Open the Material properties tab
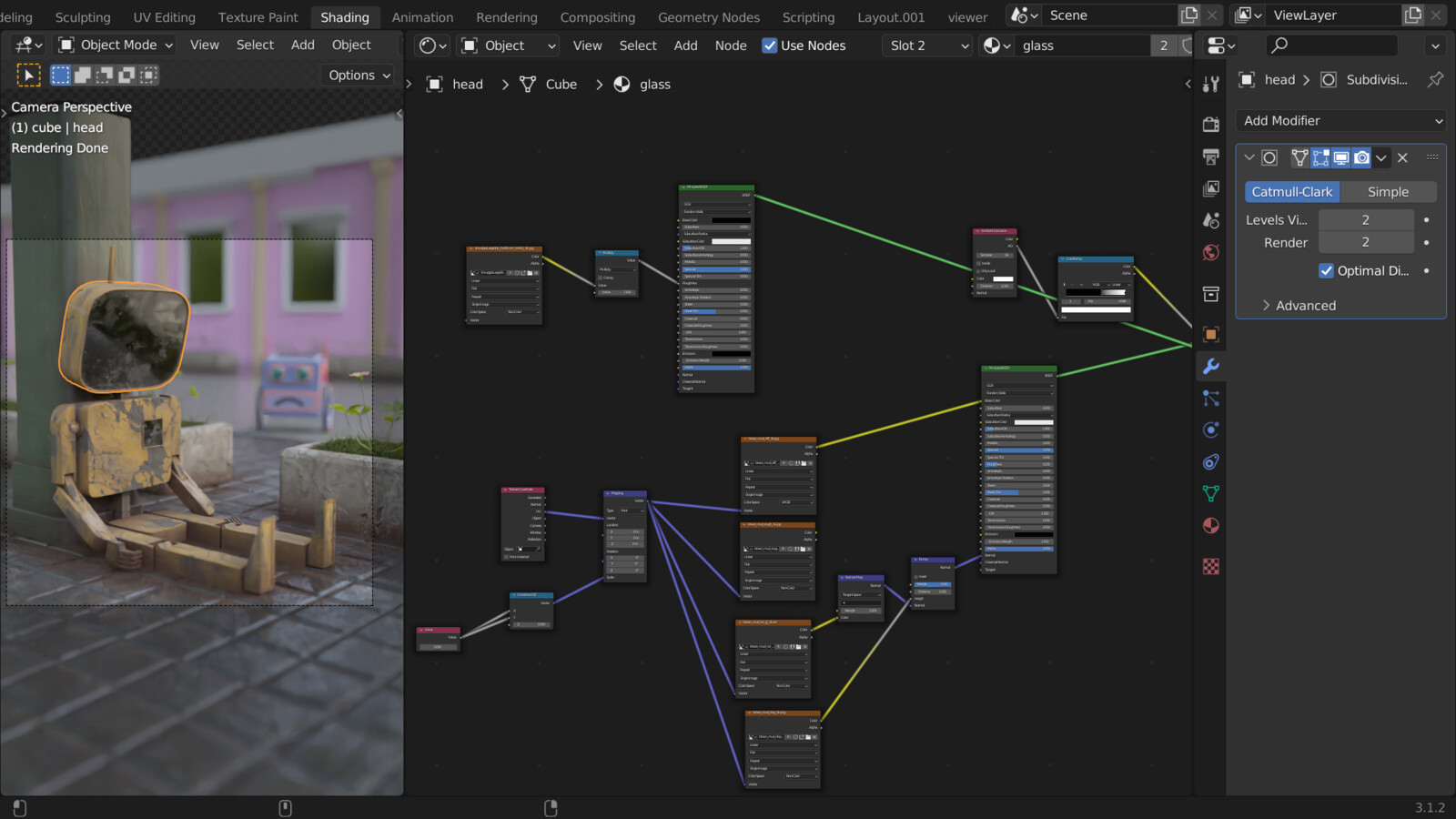The image size is (1456, 819). (1210, 526)
